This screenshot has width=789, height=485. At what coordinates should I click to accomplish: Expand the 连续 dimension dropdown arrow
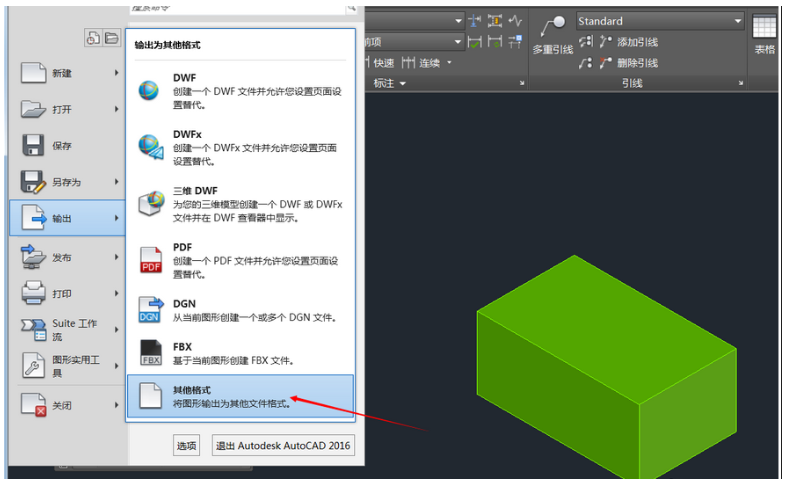(450, 63)
